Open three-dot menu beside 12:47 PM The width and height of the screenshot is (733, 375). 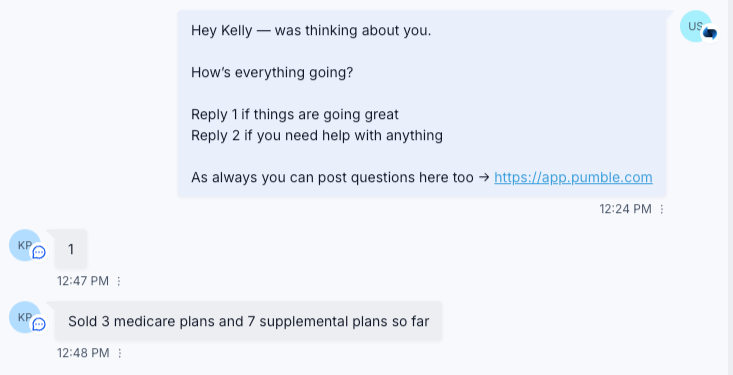(119, 281)
